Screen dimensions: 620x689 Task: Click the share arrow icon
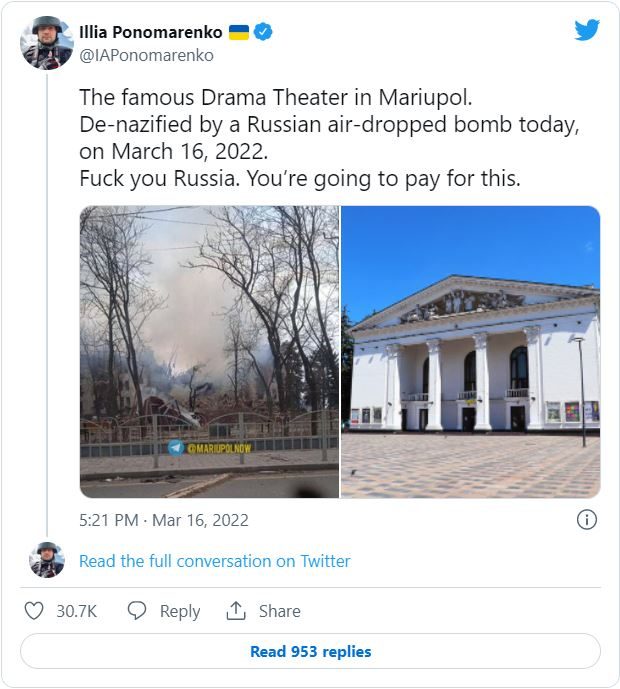[237, 611]
